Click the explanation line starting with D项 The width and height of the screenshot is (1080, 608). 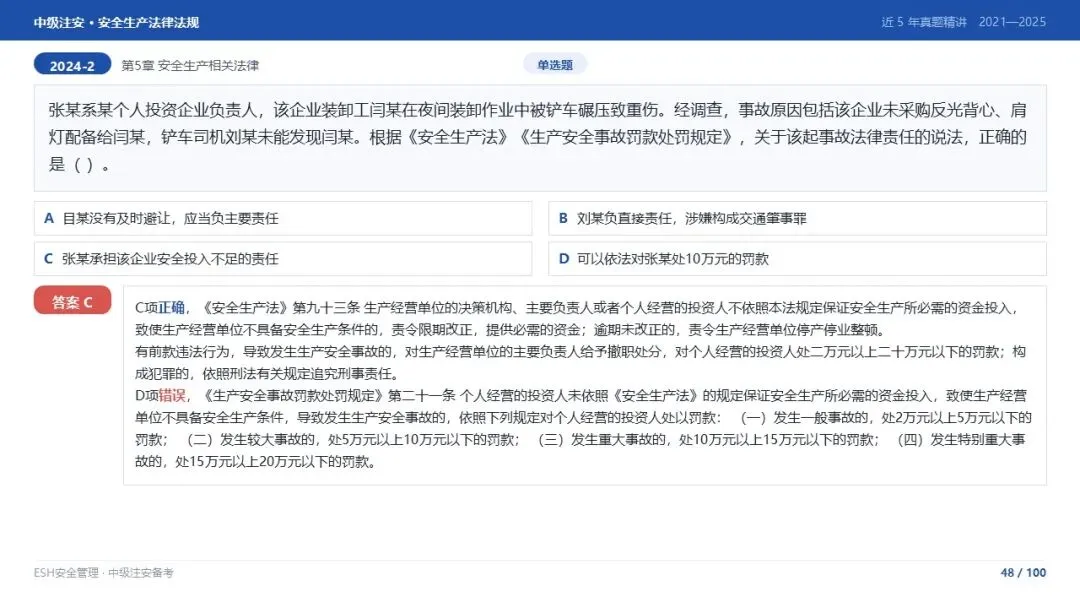[x=581, y=395]
